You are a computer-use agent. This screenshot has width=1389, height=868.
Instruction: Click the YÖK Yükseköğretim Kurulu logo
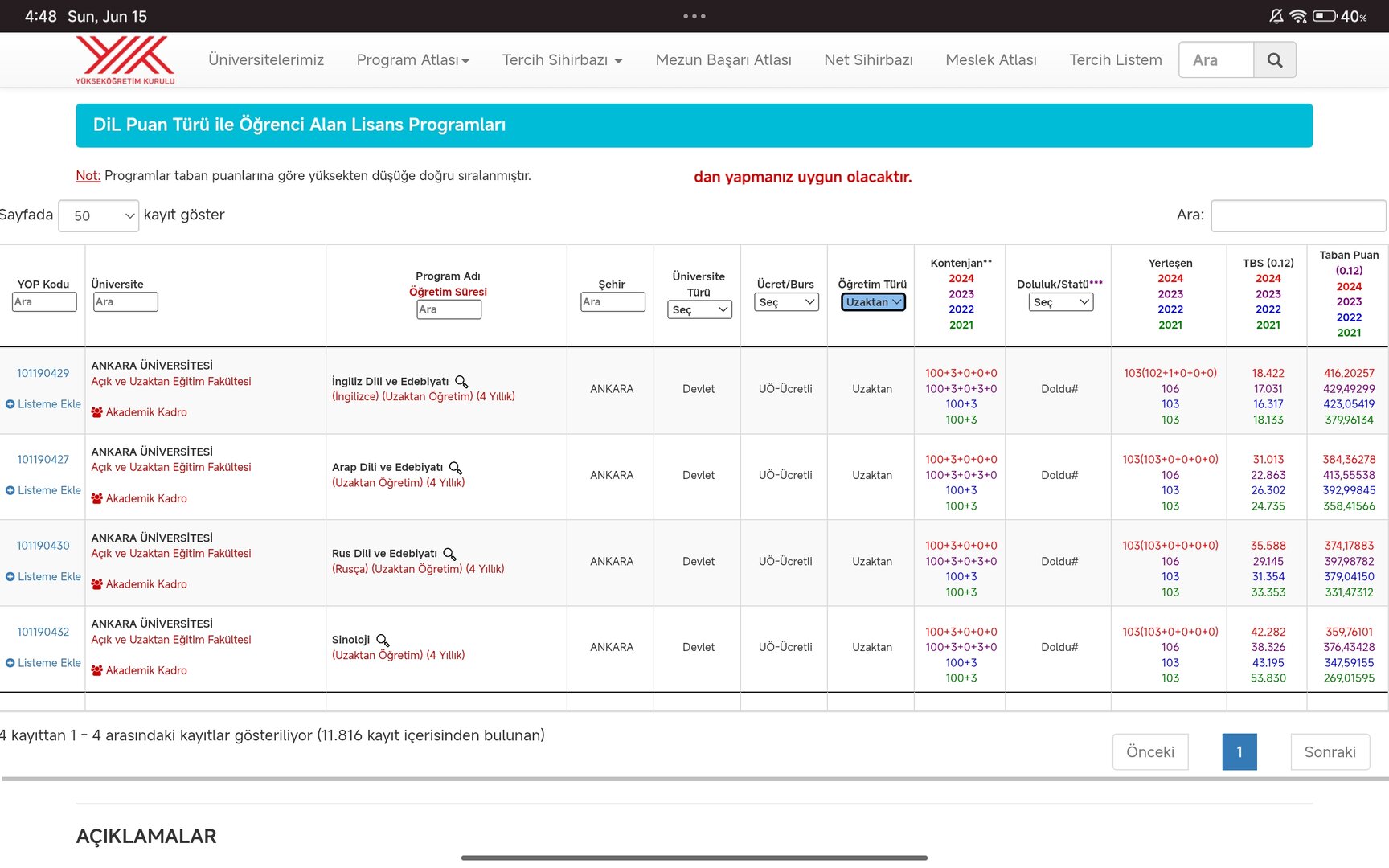point(125,59)
